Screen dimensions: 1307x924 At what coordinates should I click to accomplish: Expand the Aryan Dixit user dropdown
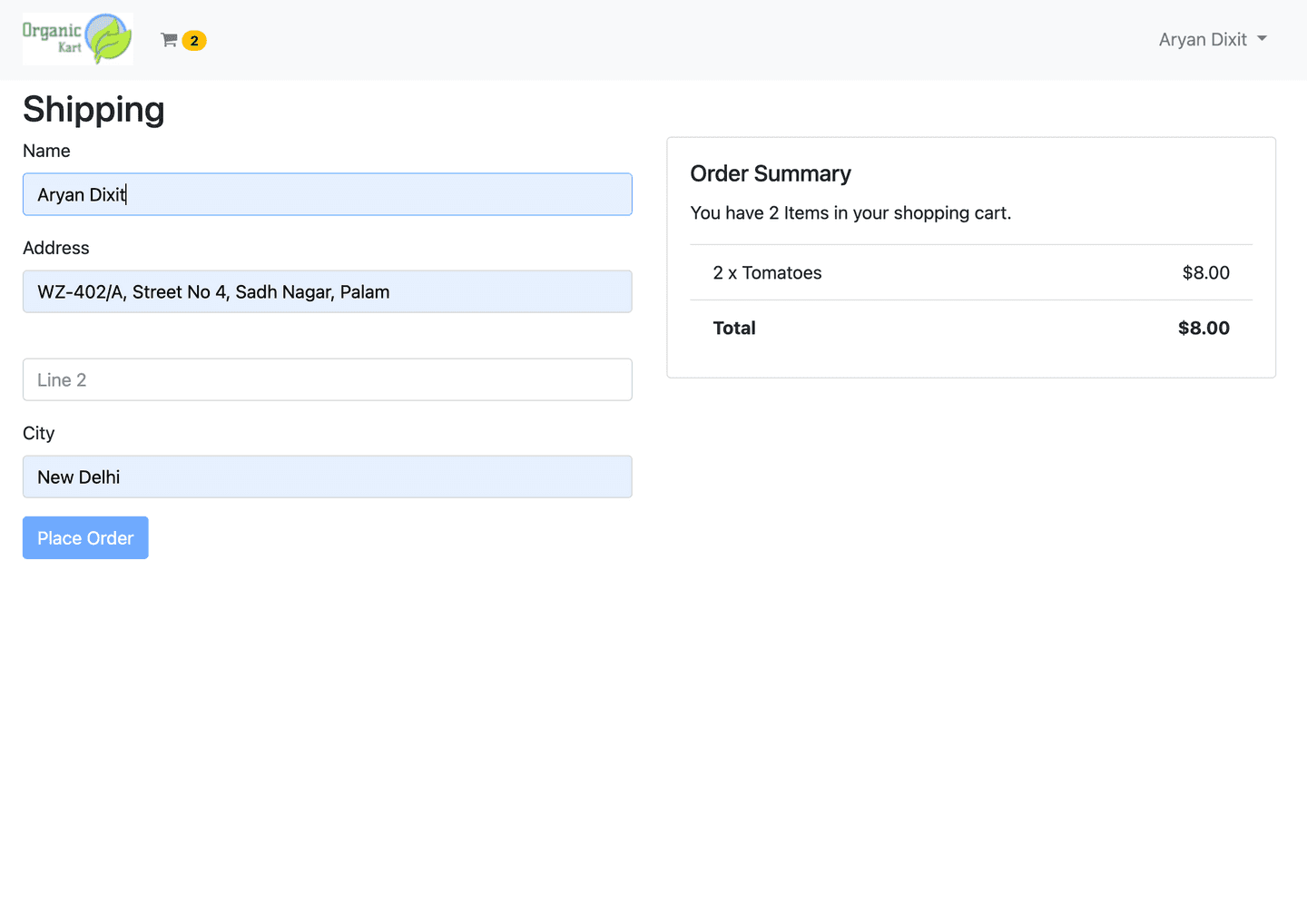pos(1213,39)
